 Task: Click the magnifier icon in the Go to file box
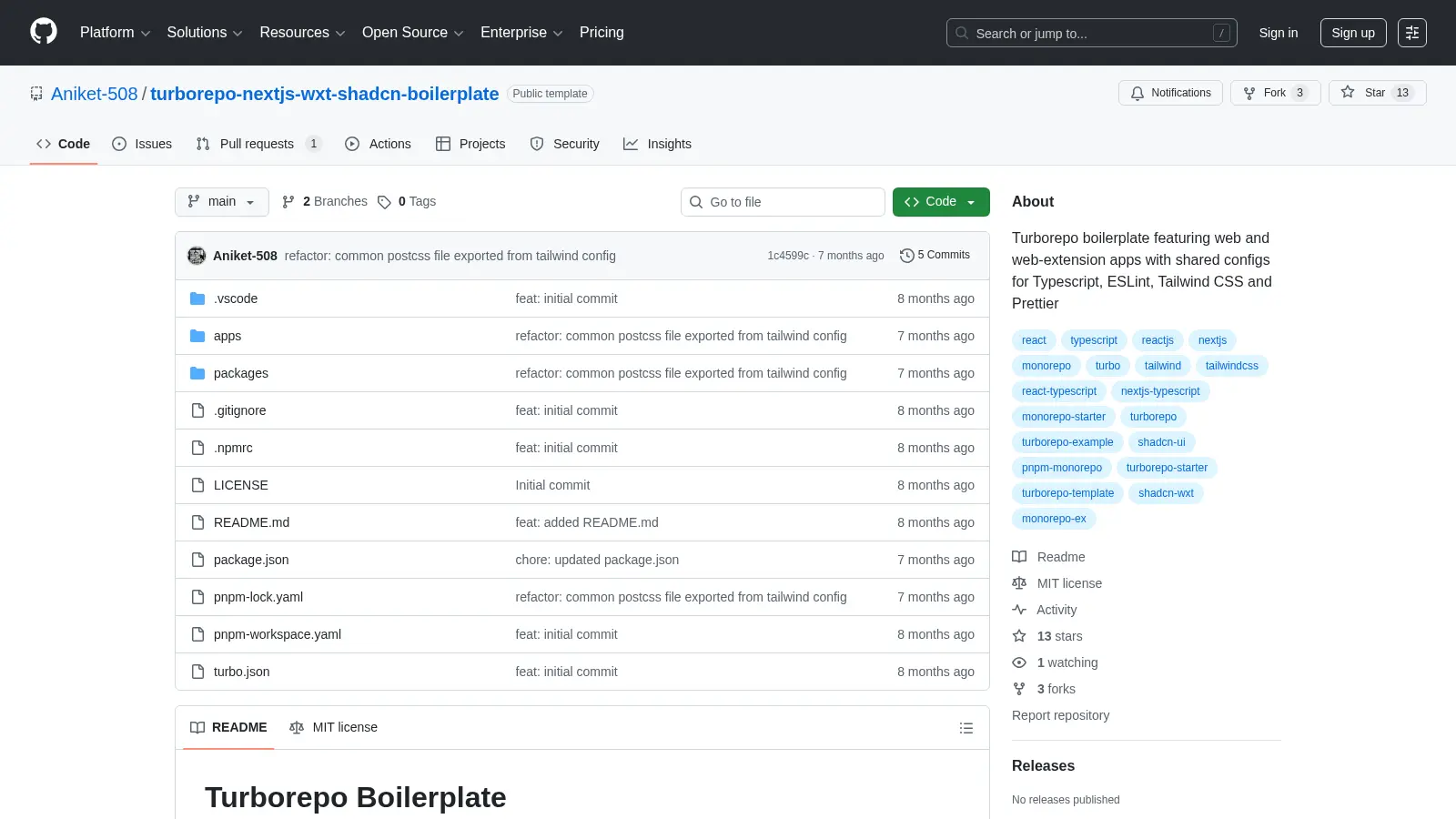[x=696, y=202]
